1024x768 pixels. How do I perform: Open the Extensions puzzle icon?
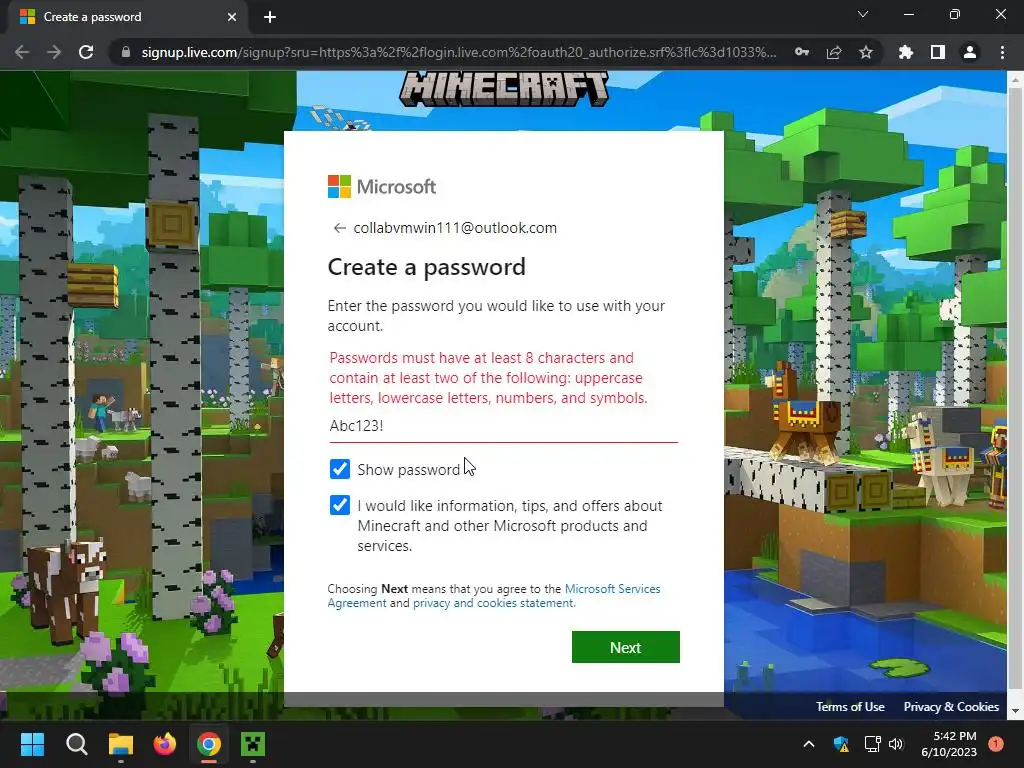click(x=906, y=52)
